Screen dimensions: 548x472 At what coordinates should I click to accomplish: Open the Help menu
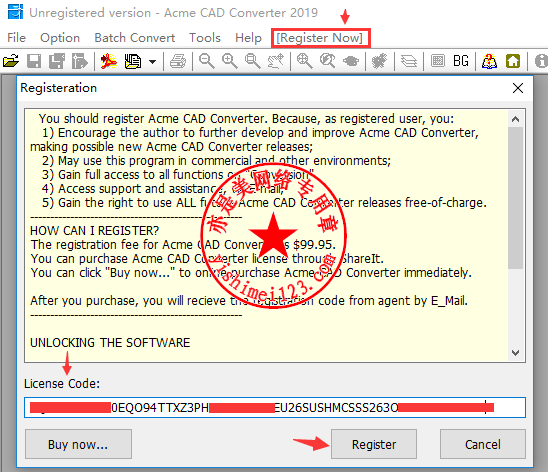[x=248, y=38]
